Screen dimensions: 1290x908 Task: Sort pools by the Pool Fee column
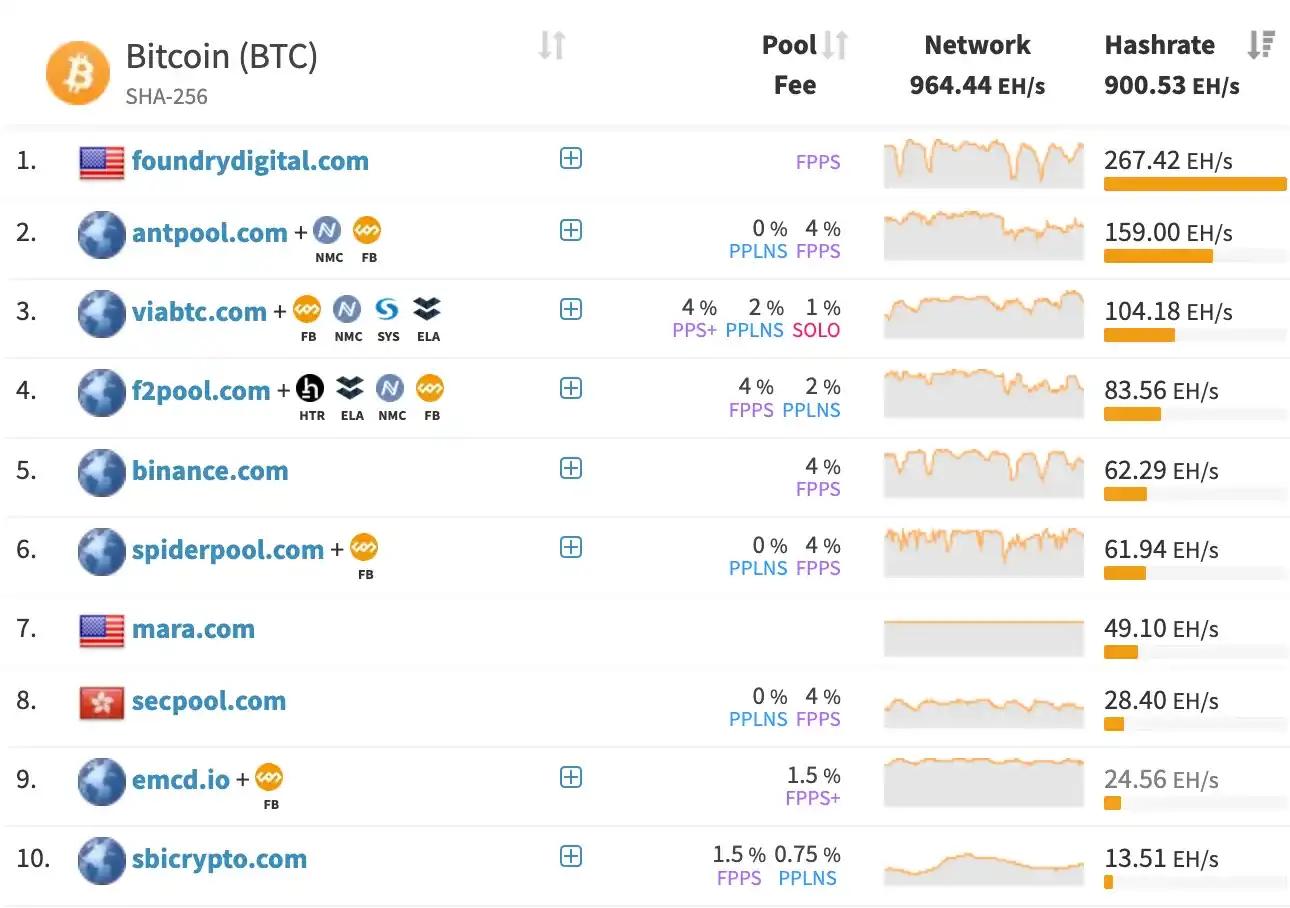click(836, 45)
